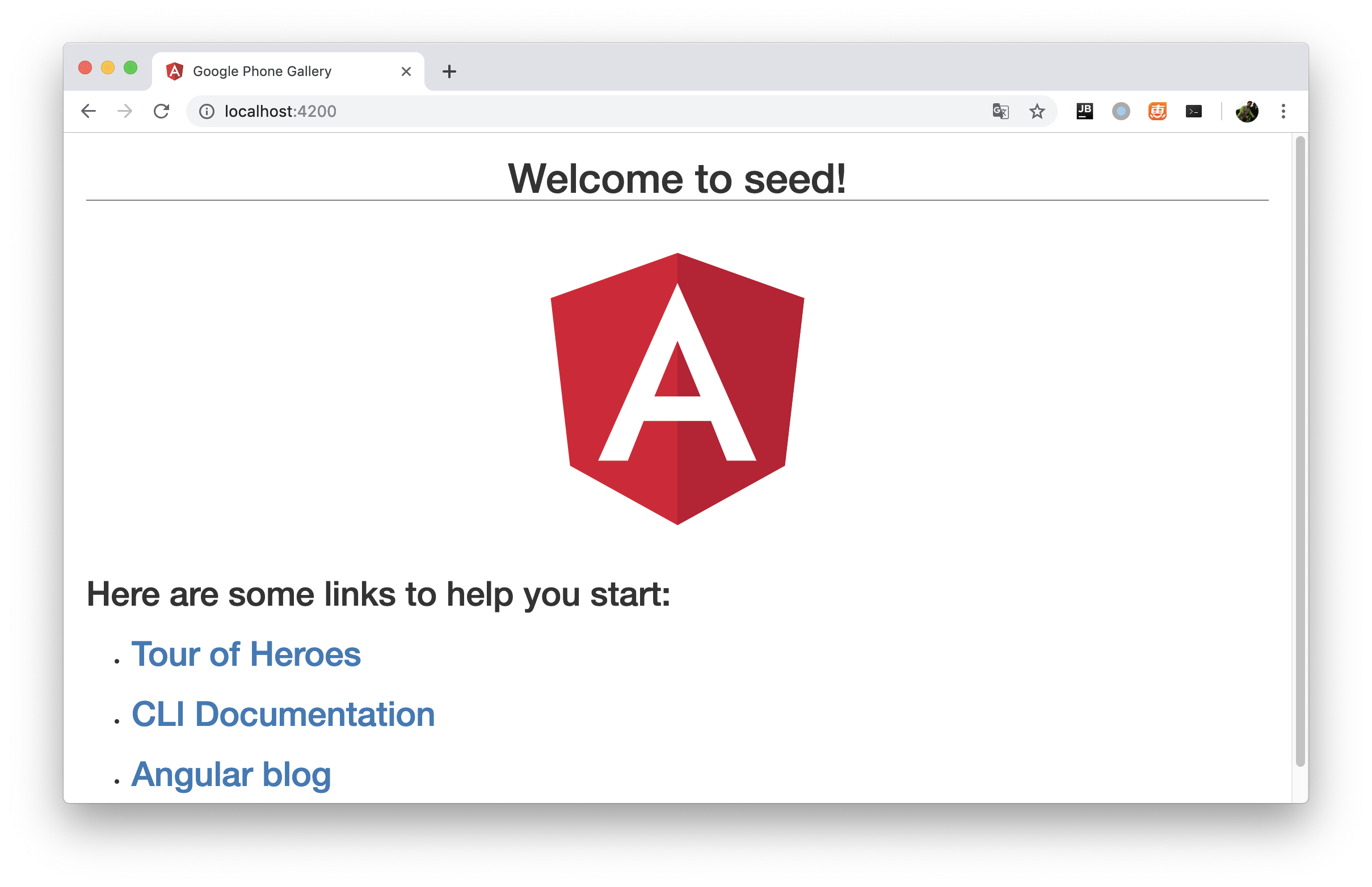
Task: Visit the Angular blog link
Action: click(x=231, y=775)
